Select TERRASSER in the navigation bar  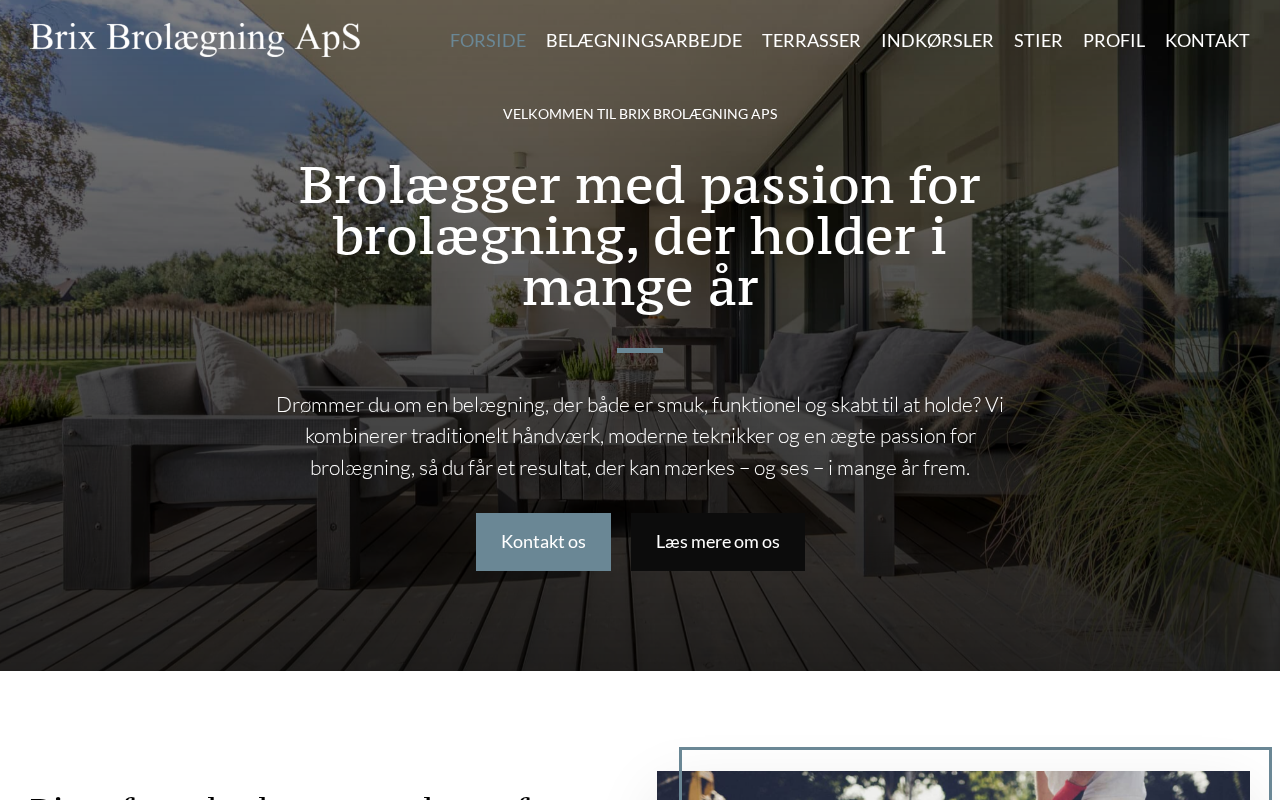(x=811, y=40)
